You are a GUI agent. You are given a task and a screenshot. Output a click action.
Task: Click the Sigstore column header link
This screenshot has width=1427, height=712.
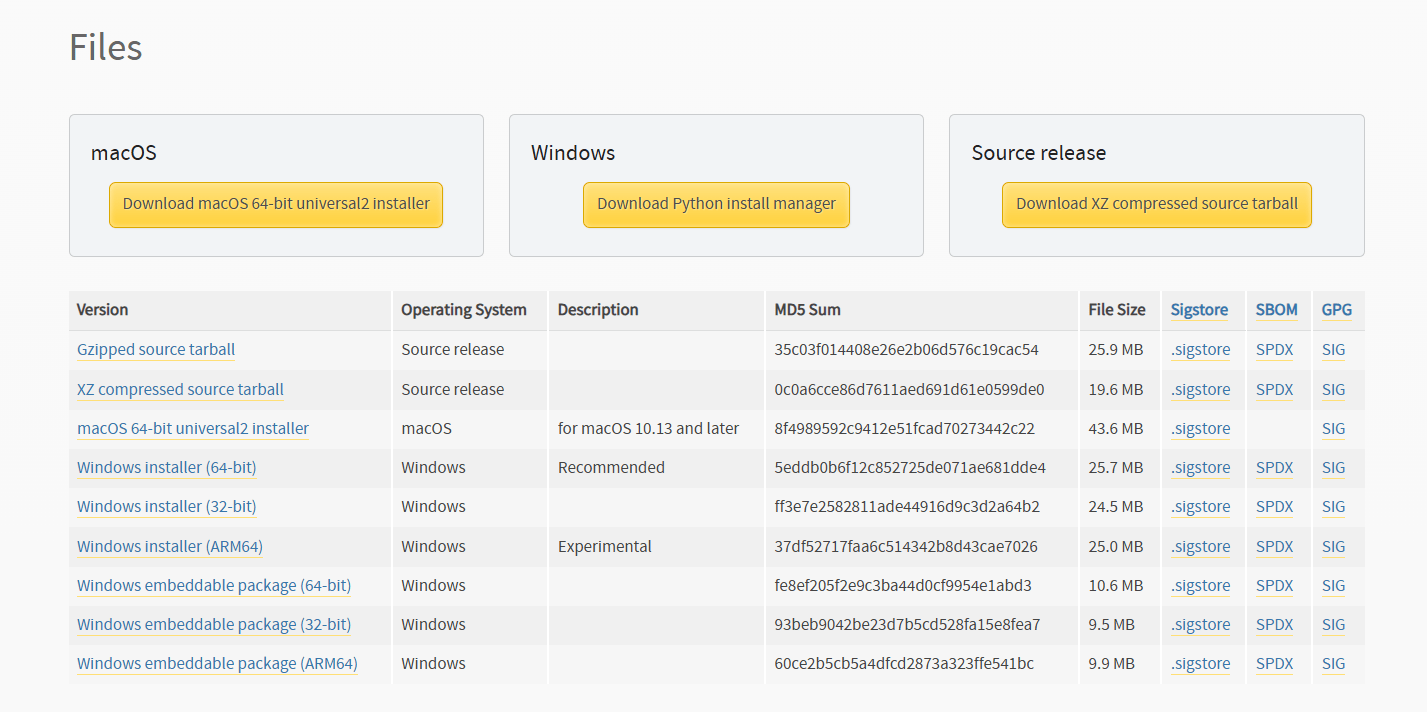[1199, 310]
